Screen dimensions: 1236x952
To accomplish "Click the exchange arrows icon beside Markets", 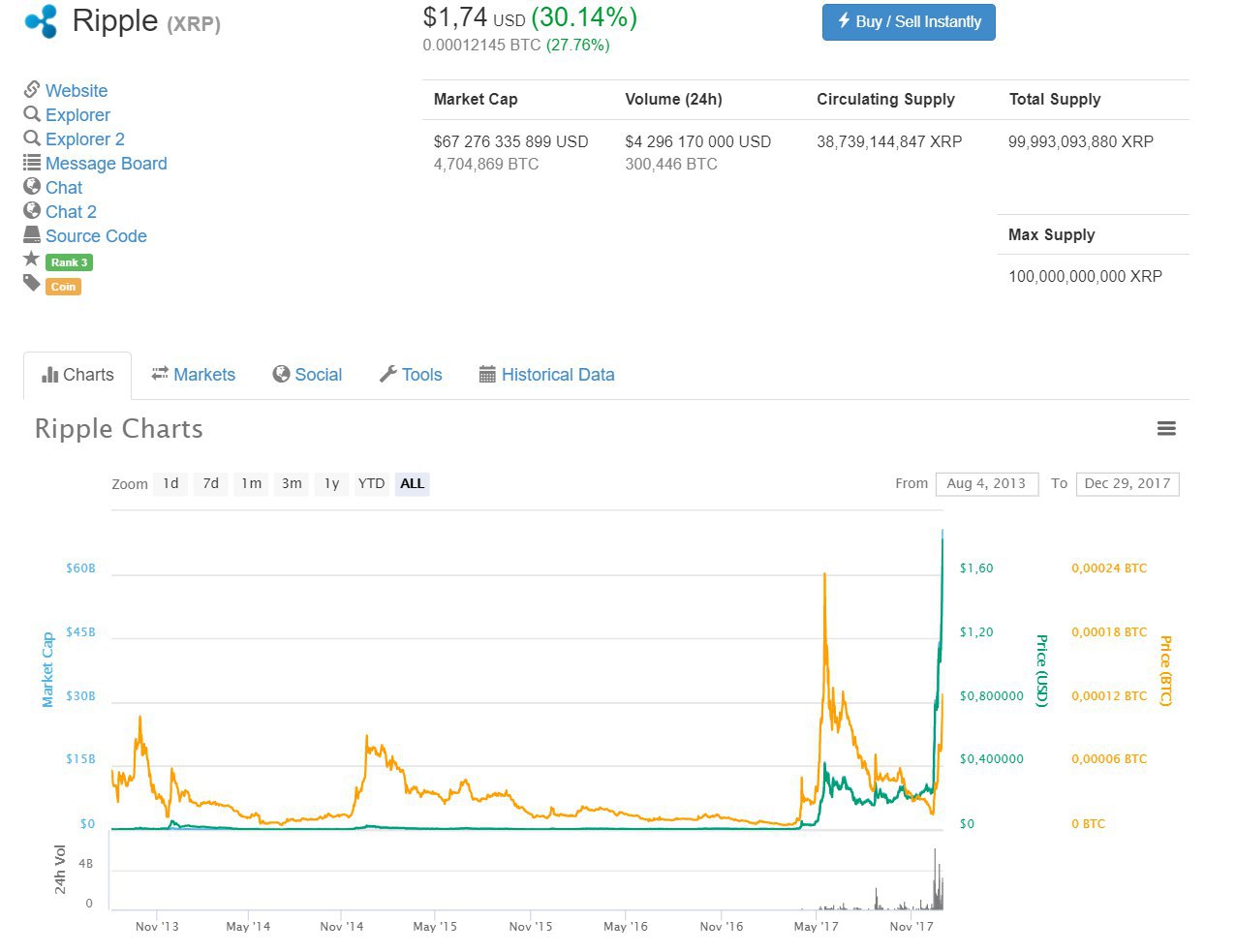I will click(x=160, y=374).
